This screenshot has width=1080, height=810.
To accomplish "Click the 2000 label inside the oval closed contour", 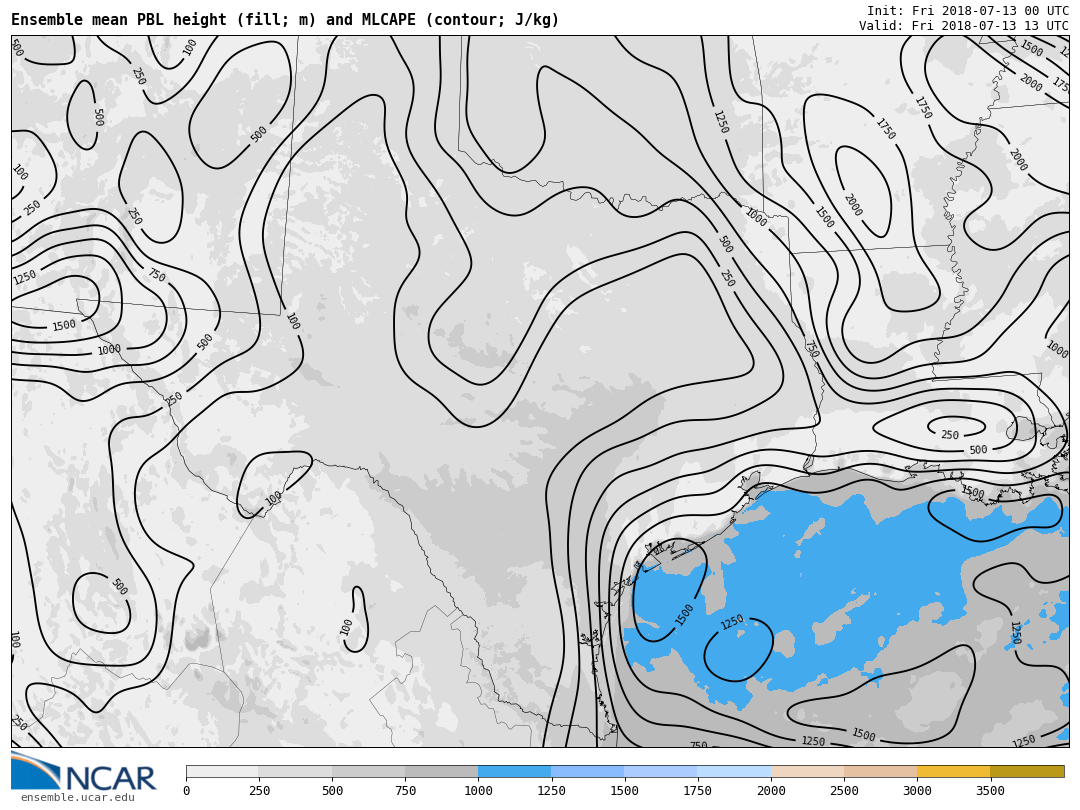I will click(852, 205).
